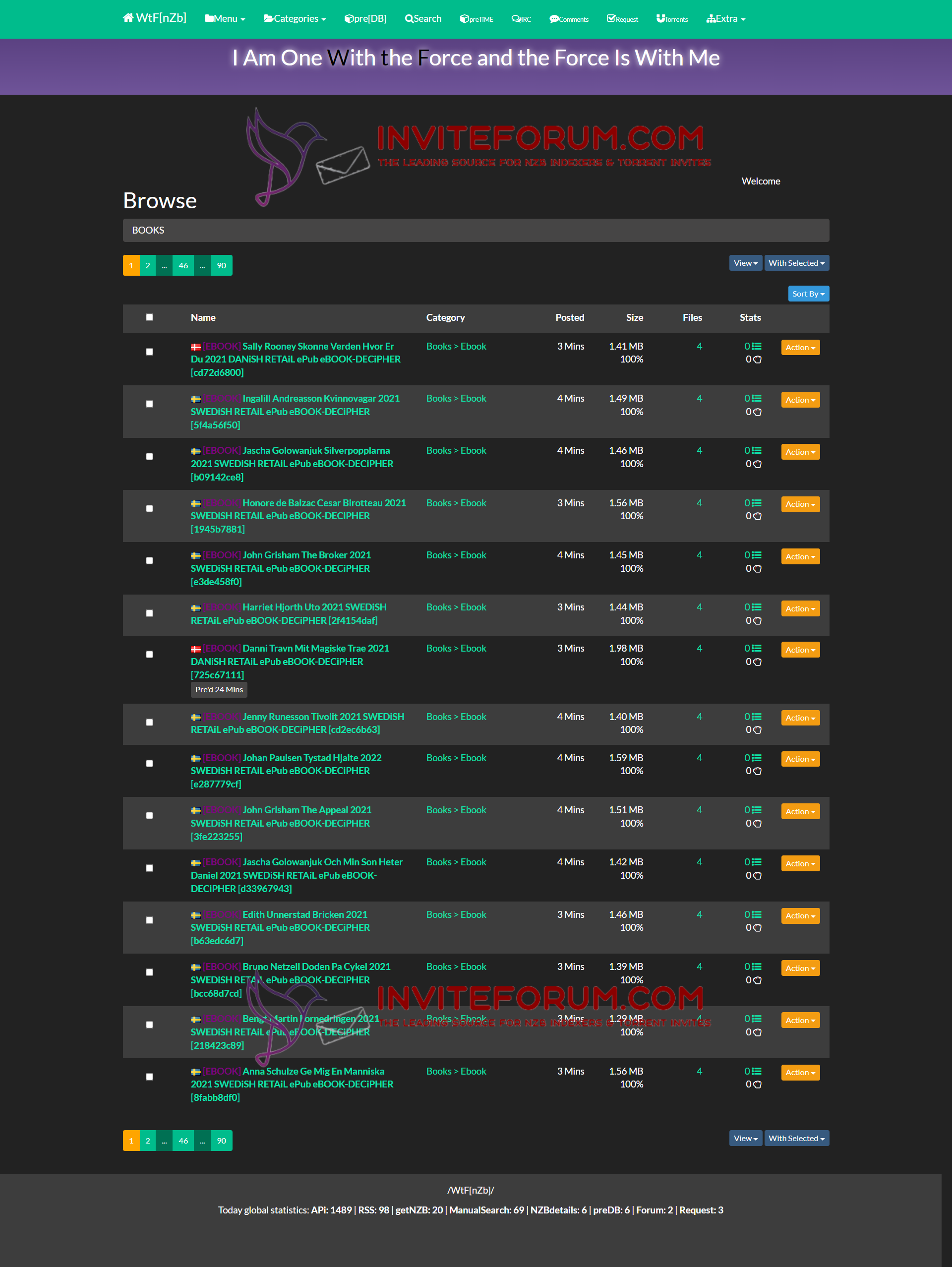The image size is (952, 1267).
Task: Go to page 90 in bottom pagination
Action: (222, 1141)
